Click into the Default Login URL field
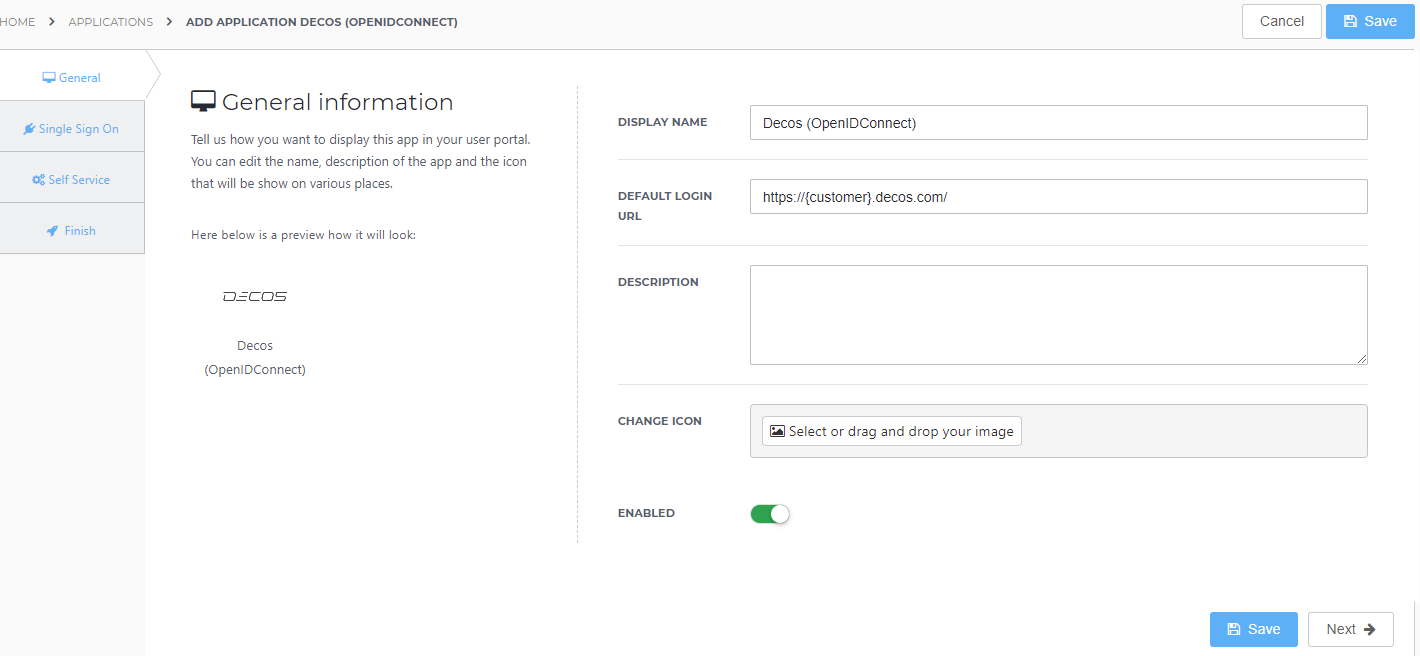 click(1058, 197)
